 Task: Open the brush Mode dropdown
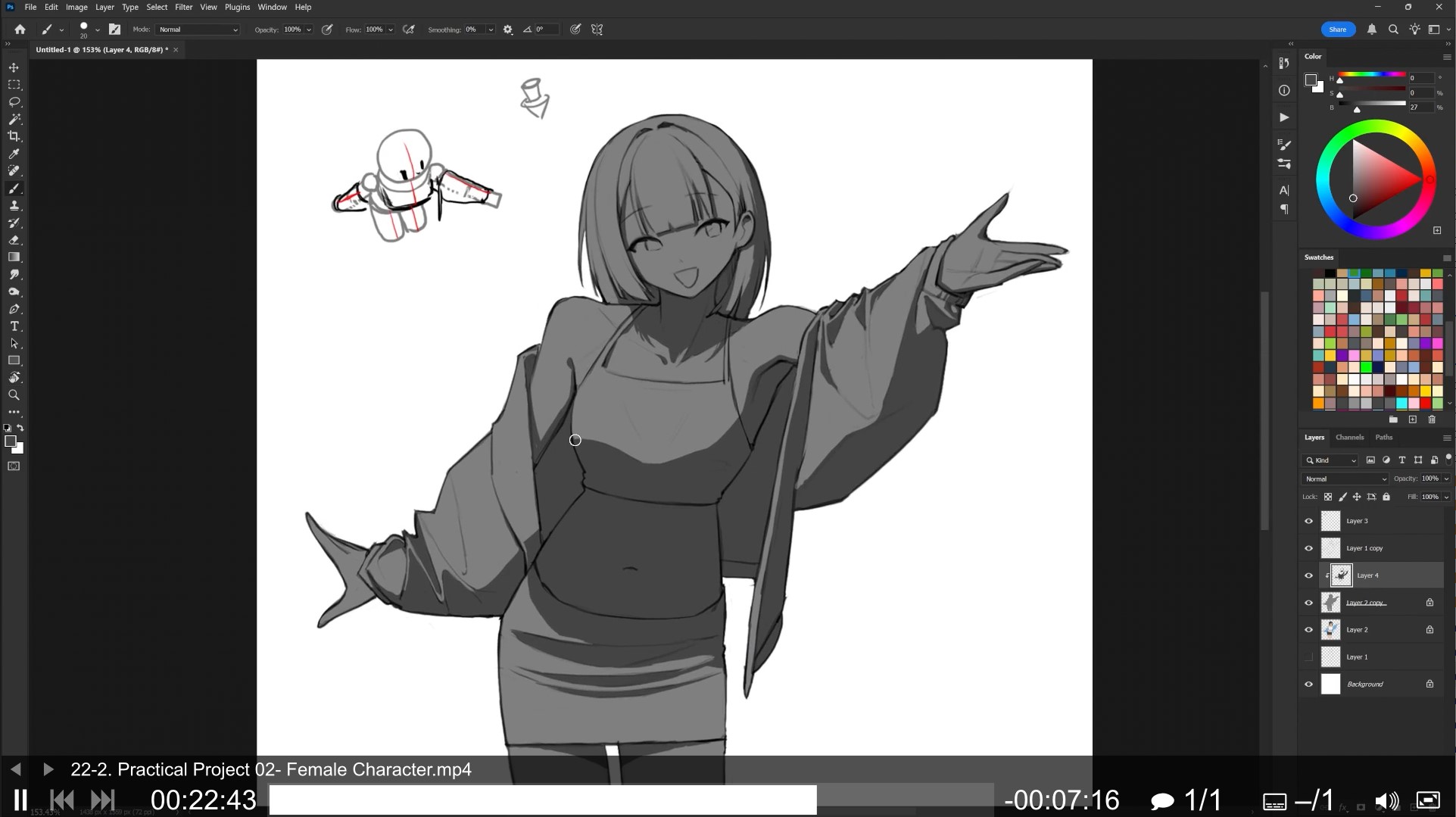[x=198, y=30]
